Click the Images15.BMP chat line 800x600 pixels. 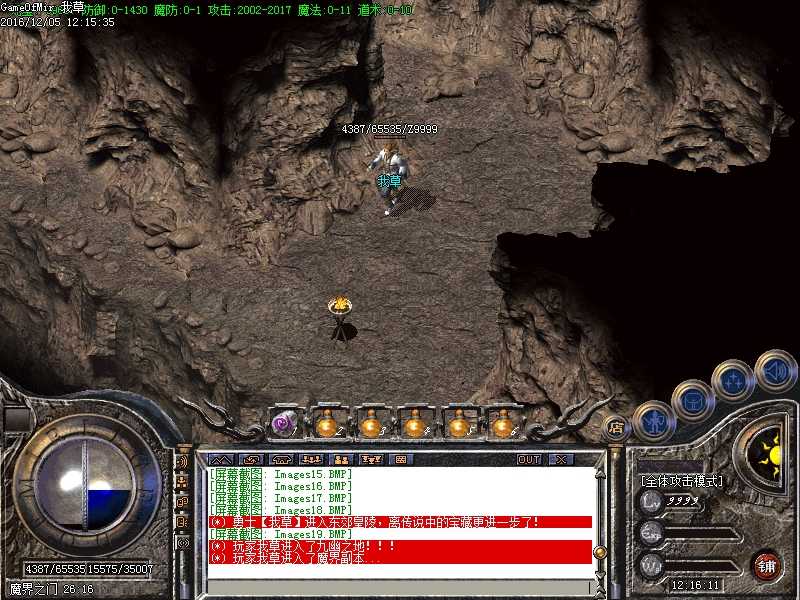(281, 474)
